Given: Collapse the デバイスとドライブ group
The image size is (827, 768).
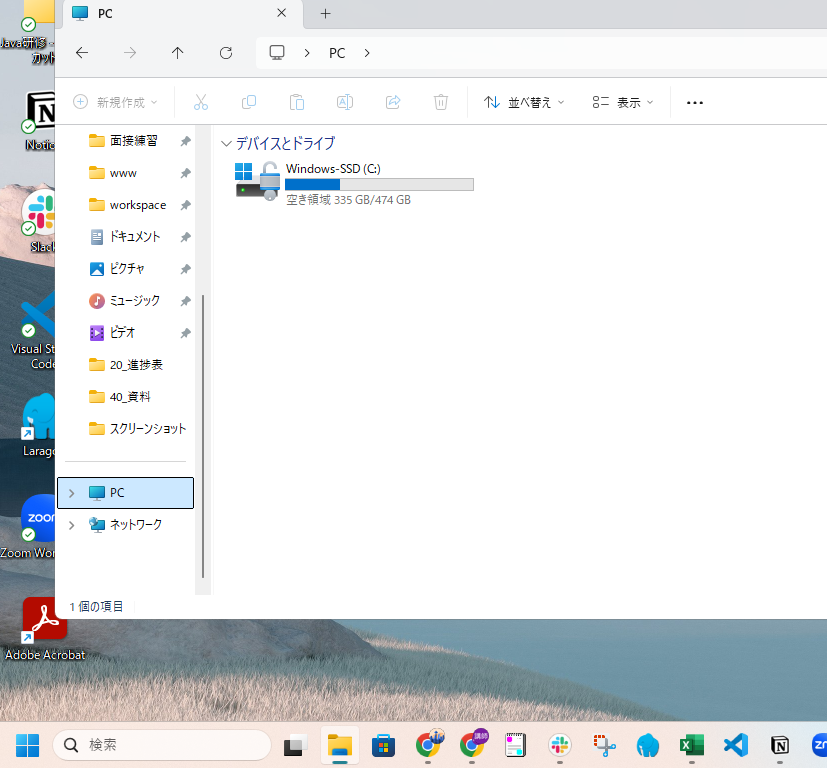Looking at the screenshot, I should coord(226,144).
